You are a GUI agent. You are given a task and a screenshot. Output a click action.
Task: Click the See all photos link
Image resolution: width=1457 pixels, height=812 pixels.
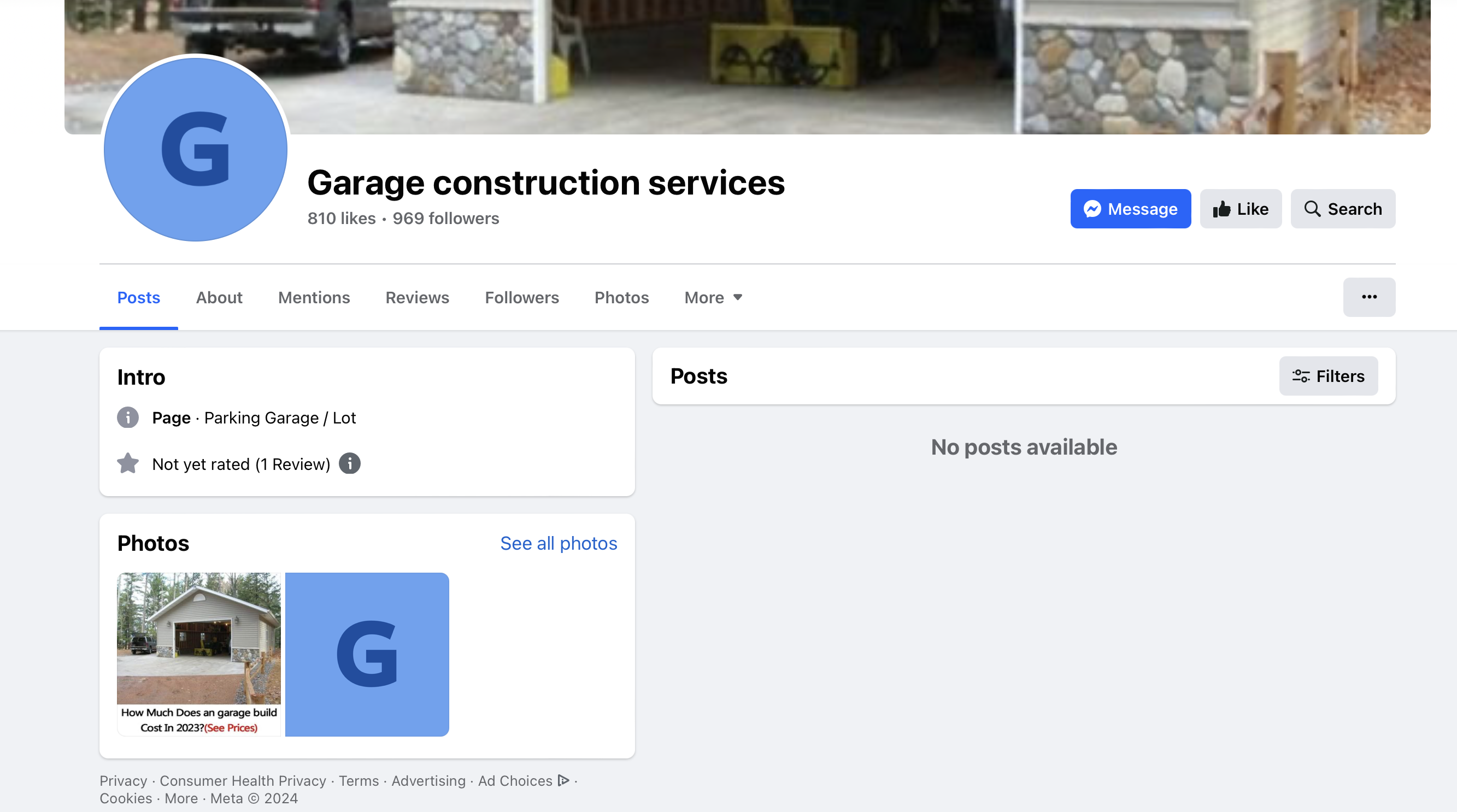point(558,543)
